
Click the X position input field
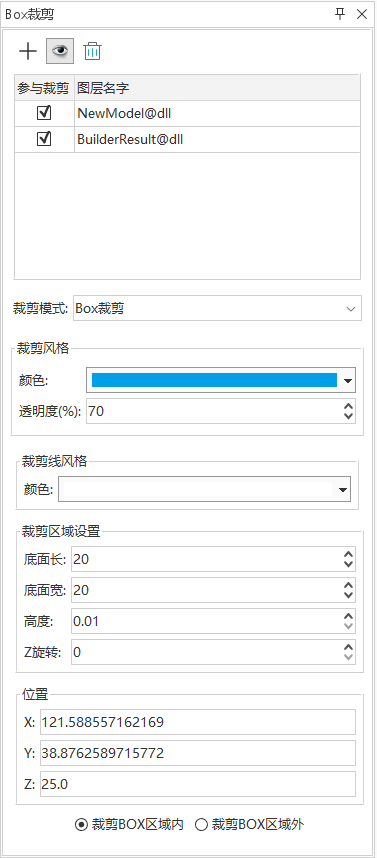pos(198,722)
